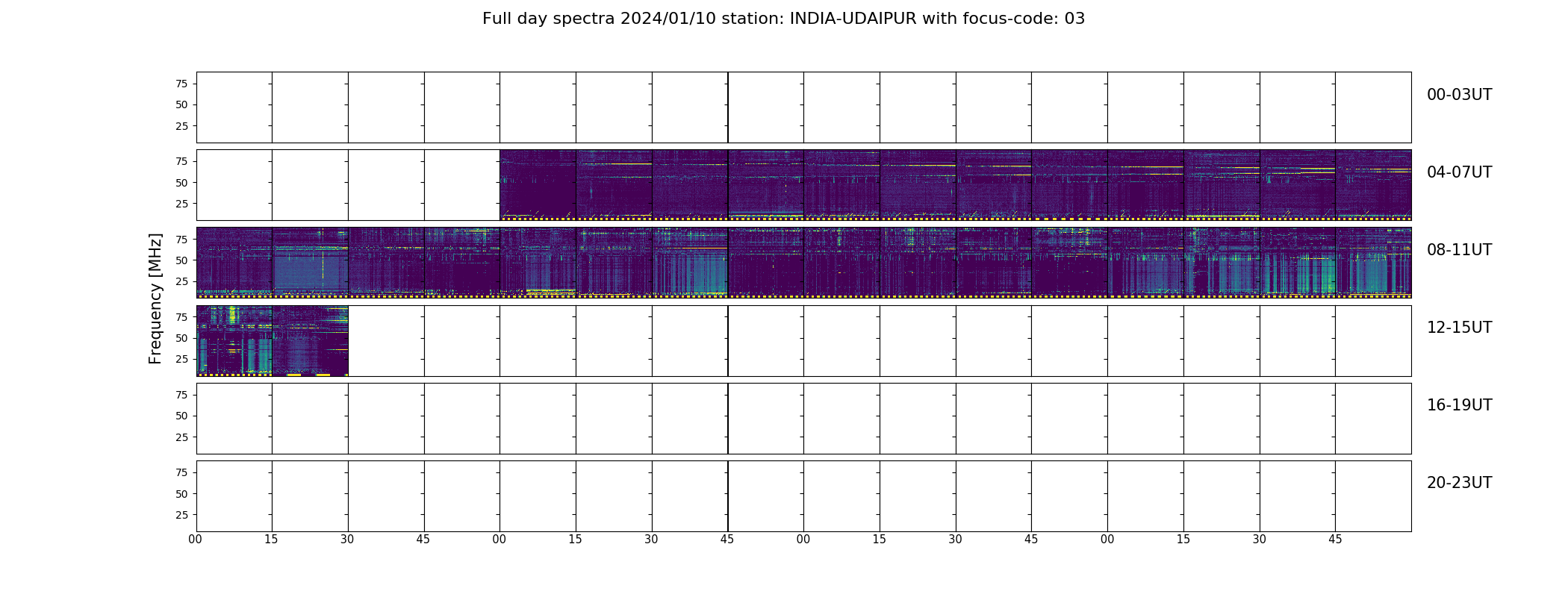
Task: Click the spectrogram data in the 08-11UT row
Action: [803, 263]
